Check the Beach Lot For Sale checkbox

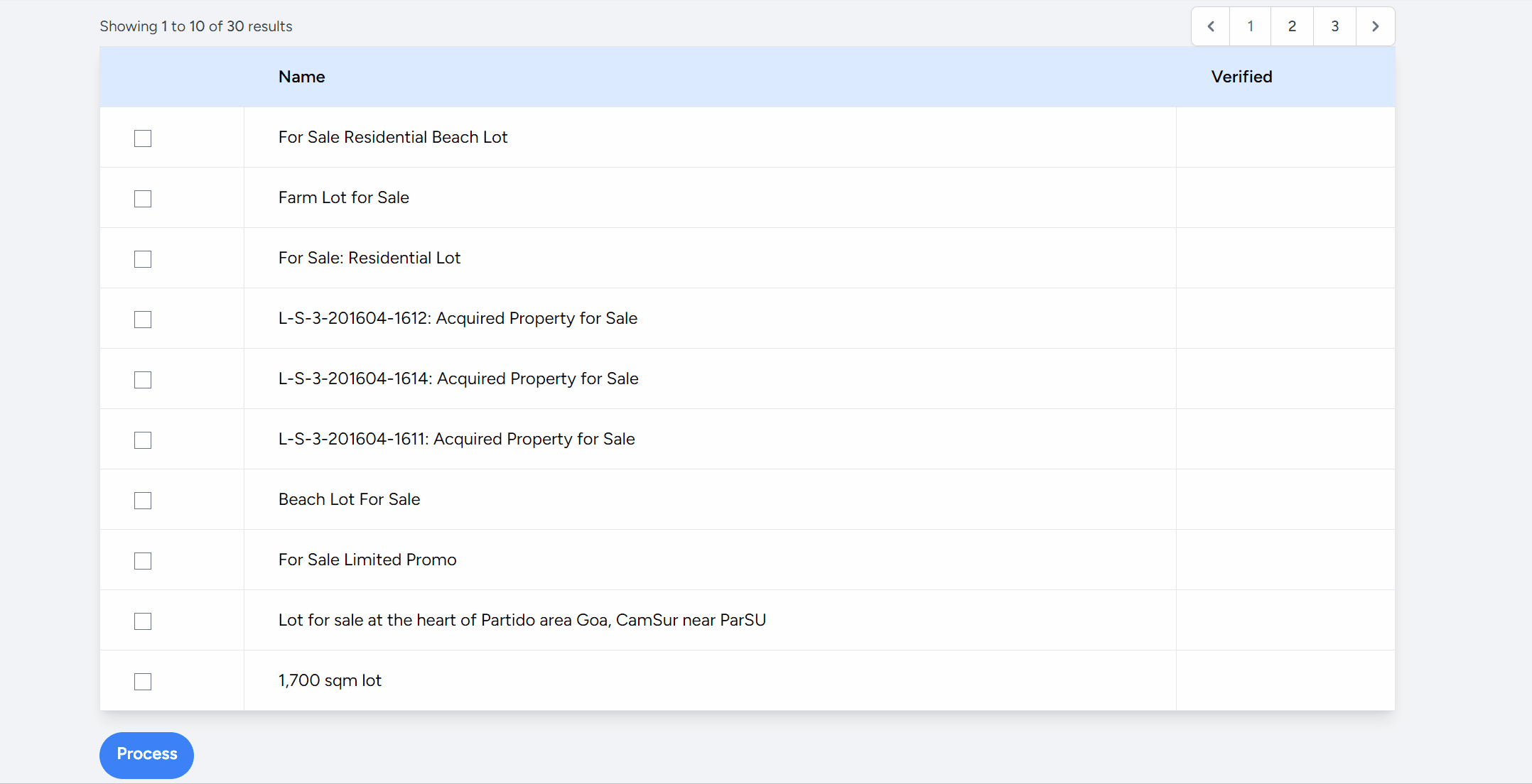[x=143, y=501]
